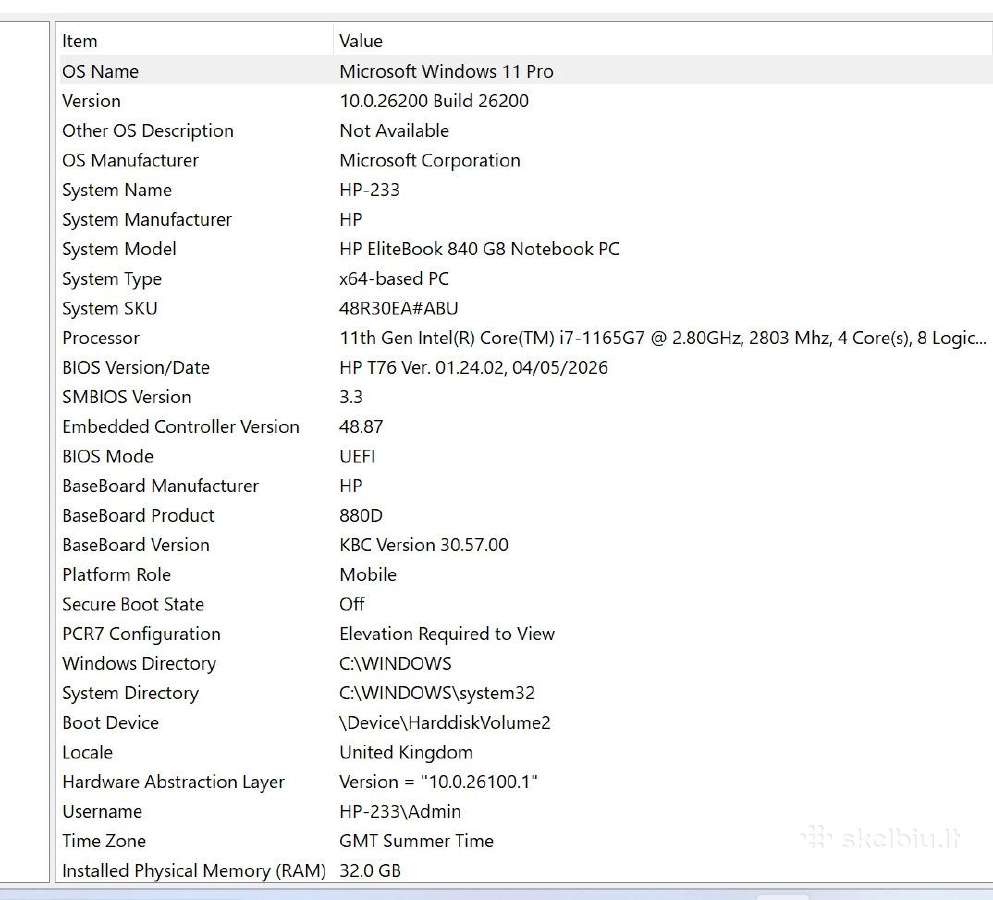The width and height of the screenshot is (993, 900).
Task: Click 'HP EliteBook 840 G8 Notebook PC'
Action: (479, 249)
